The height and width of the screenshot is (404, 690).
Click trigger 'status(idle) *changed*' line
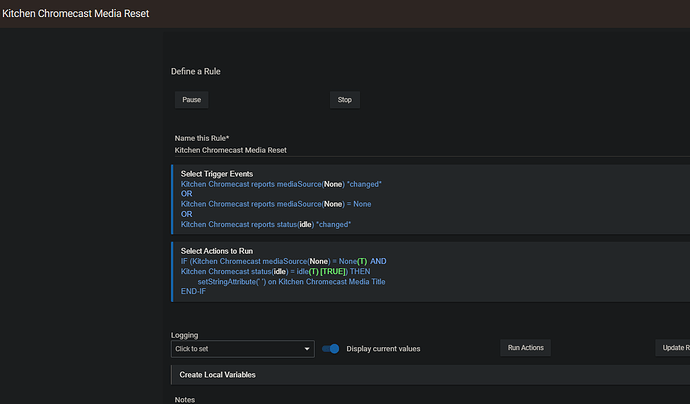coord(266,224)
